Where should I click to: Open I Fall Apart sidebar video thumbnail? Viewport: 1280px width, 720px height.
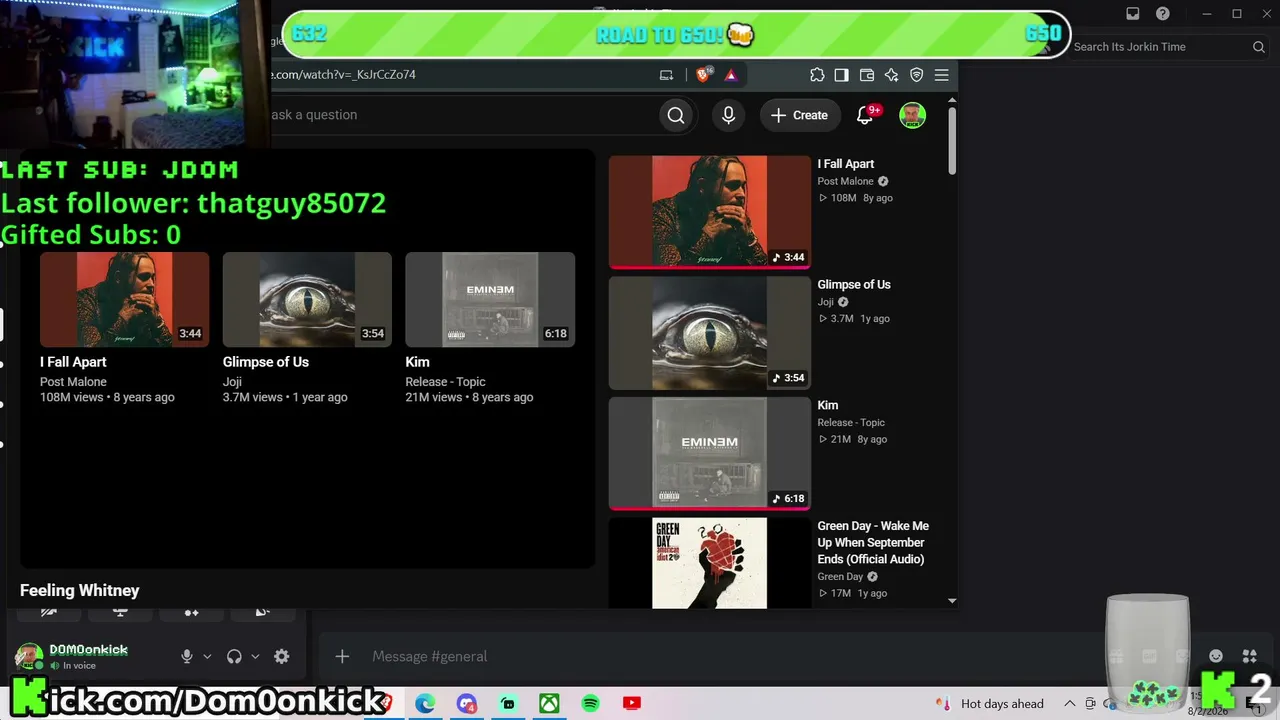(x=710, y=212)
